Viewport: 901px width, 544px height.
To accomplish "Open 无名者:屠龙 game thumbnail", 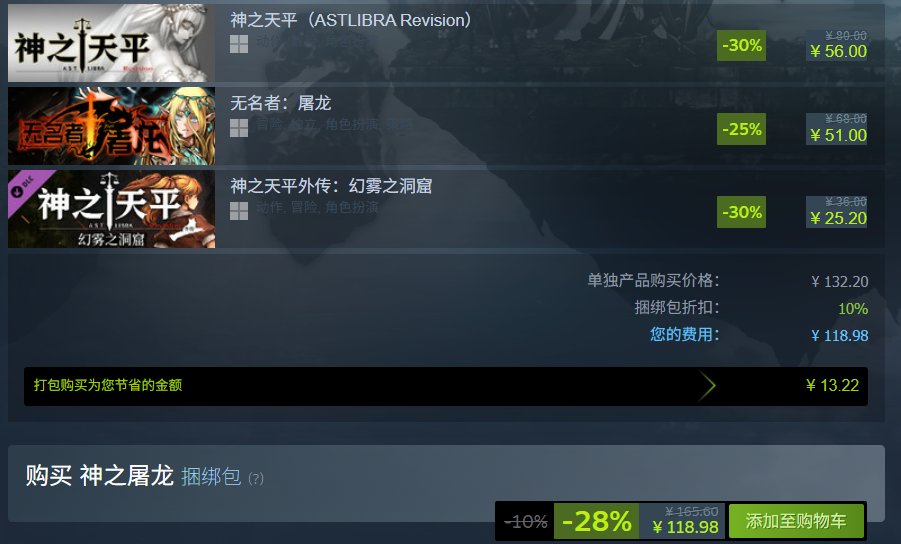I will pos(111,126).
